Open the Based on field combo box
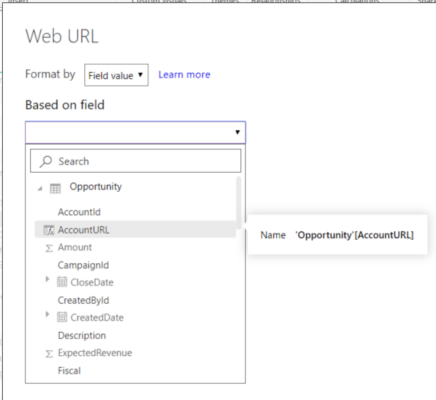Image resolution: width=436 pixels, height=400 pixels. 135,132
